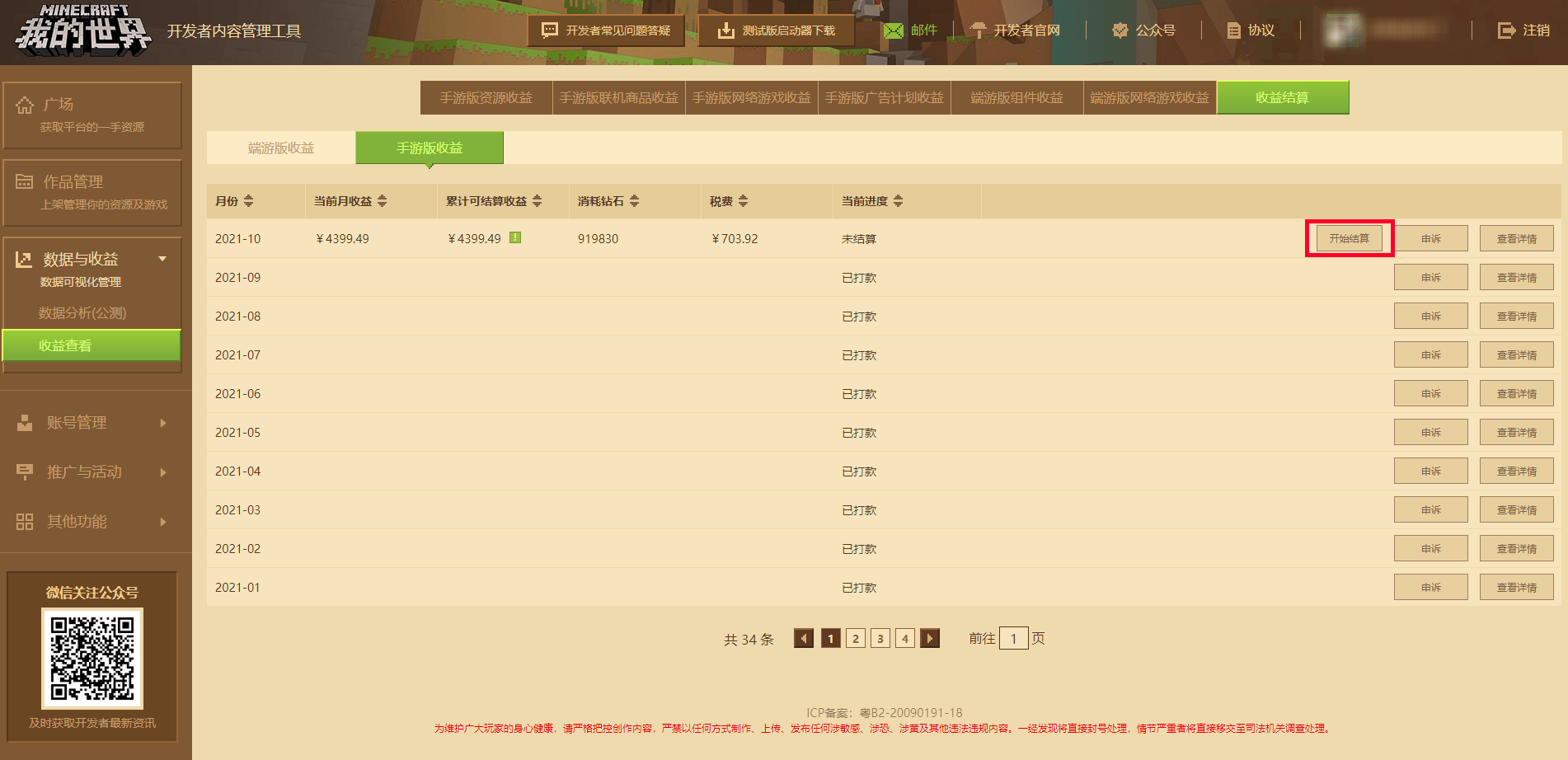The height and width of the screenshot is (760, 1568).
Task: Sort by 当前月收益 column arrows
Action: pyautogui.click(x=382, y=201)
